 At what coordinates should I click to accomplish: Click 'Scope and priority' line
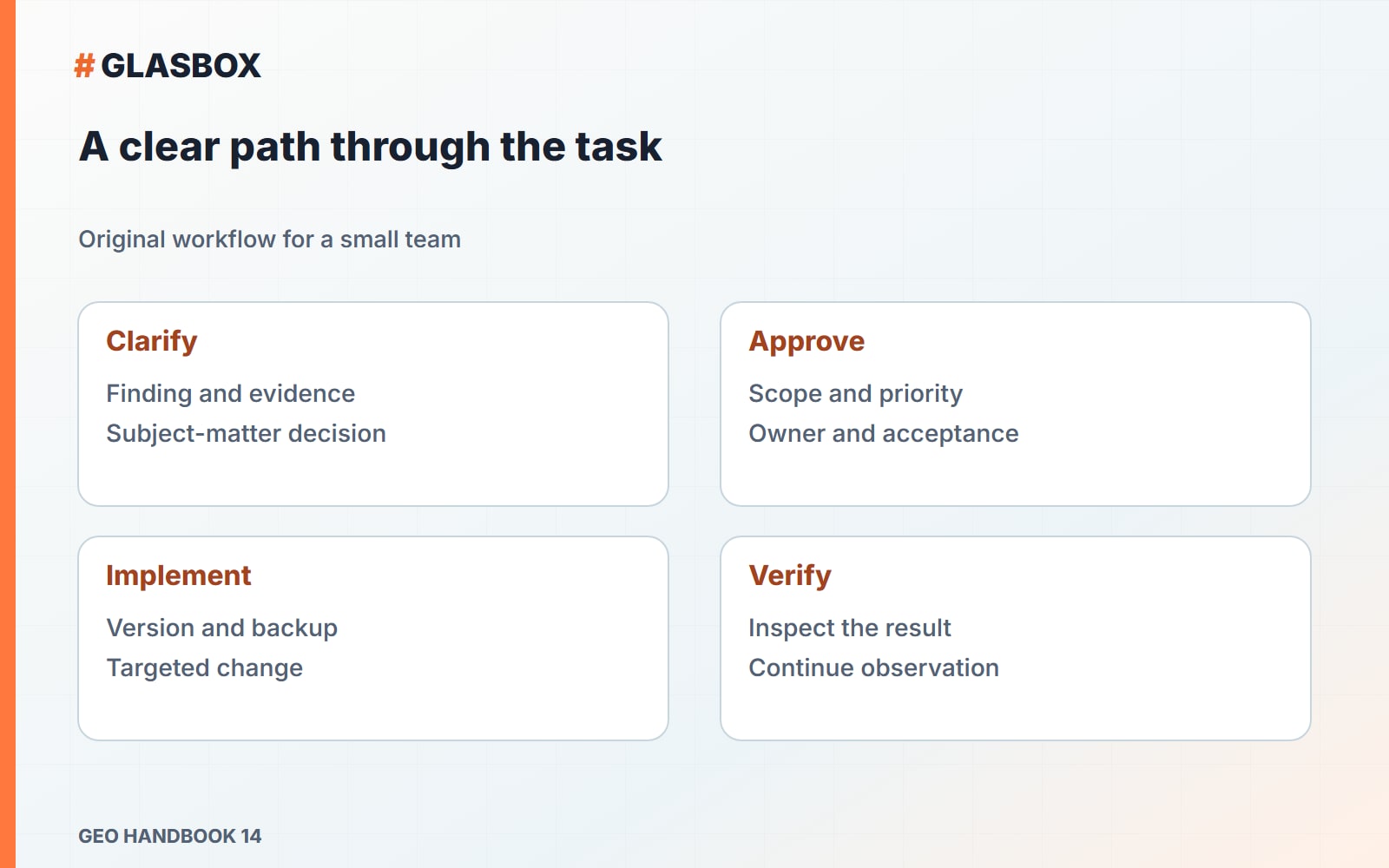pos(856,393)
